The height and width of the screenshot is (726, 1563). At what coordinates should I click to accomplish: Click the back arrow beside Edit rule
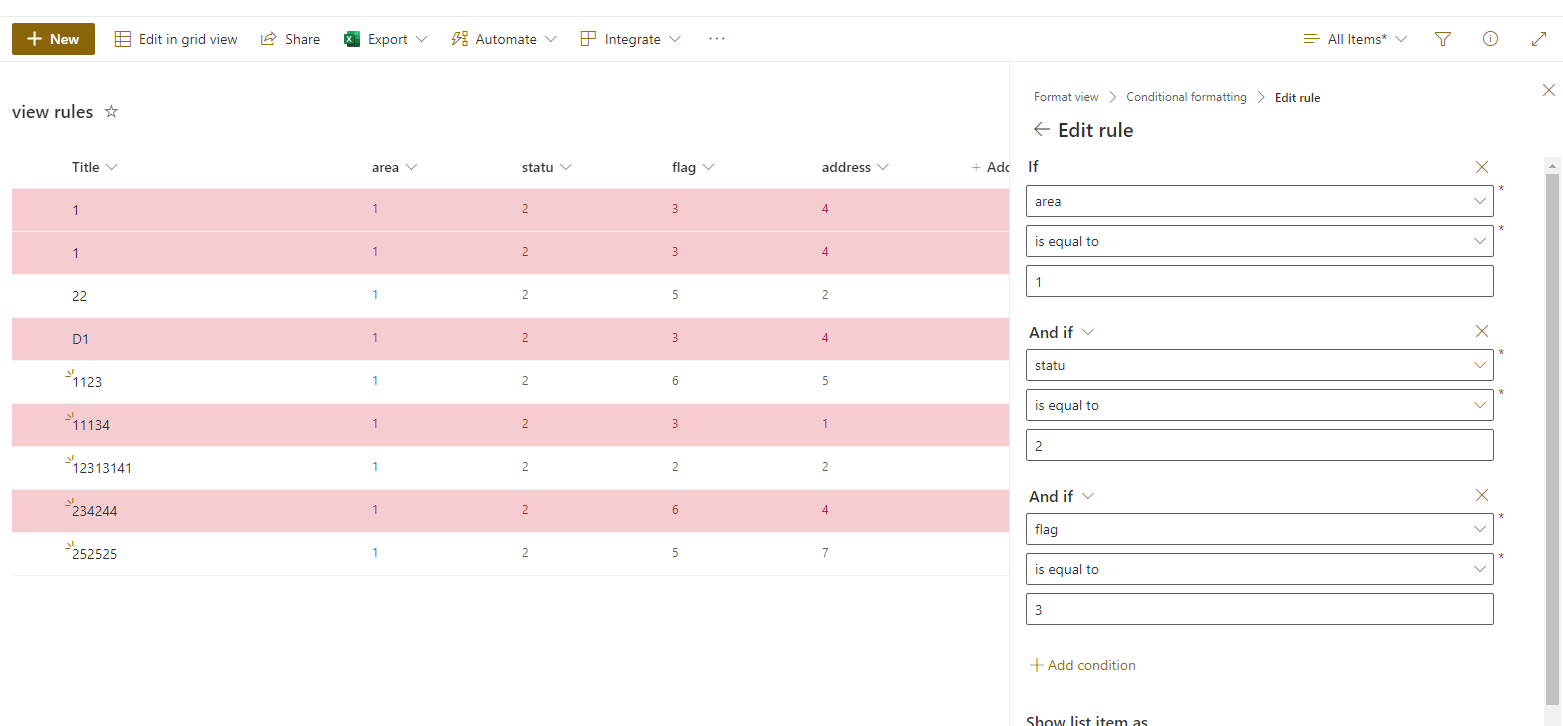[x=1042, y=130]
